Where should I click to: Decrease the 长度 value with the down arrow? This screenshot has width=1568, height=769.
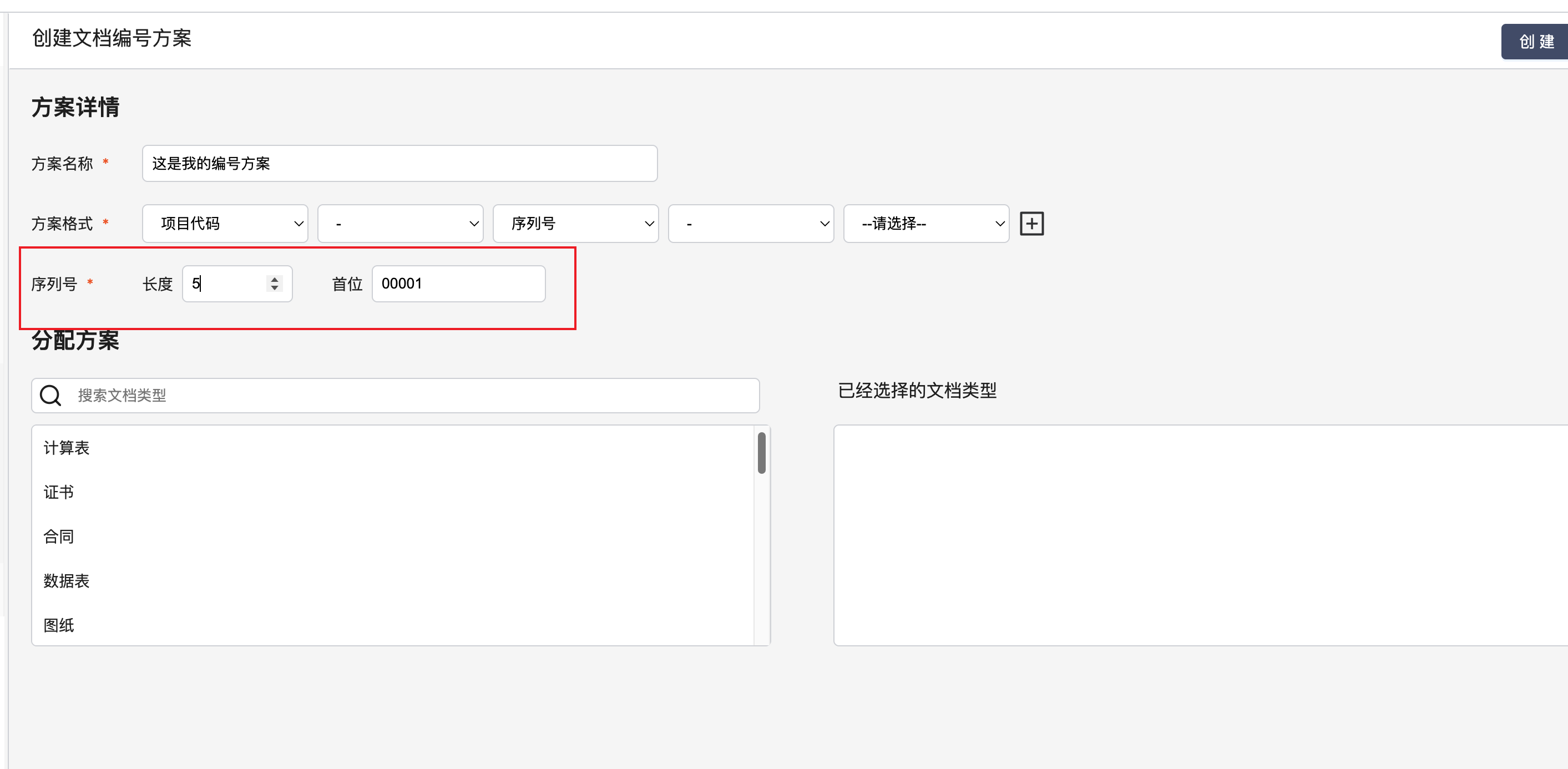tap(275, 287)
